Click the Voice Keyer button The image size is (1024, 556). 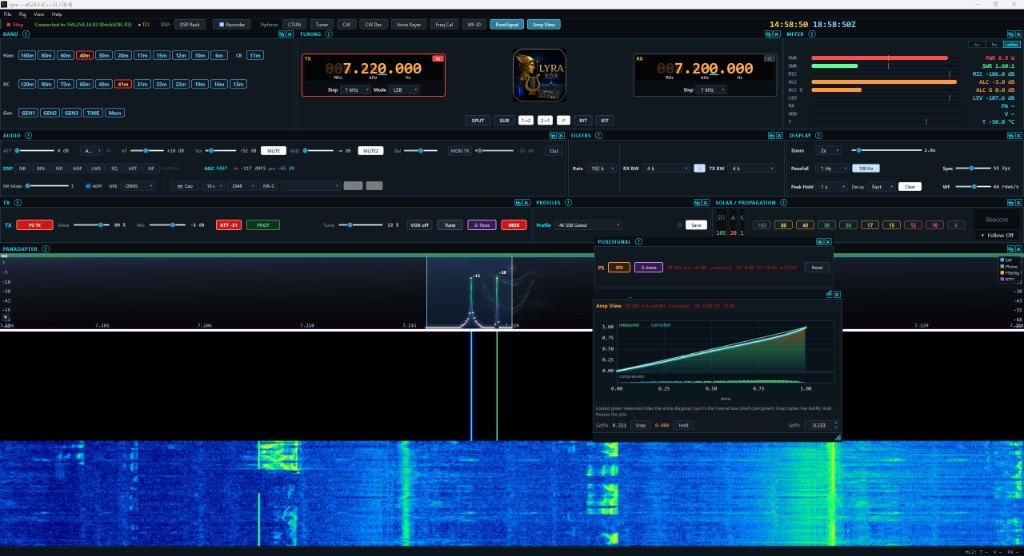click(x=409, y=24)
